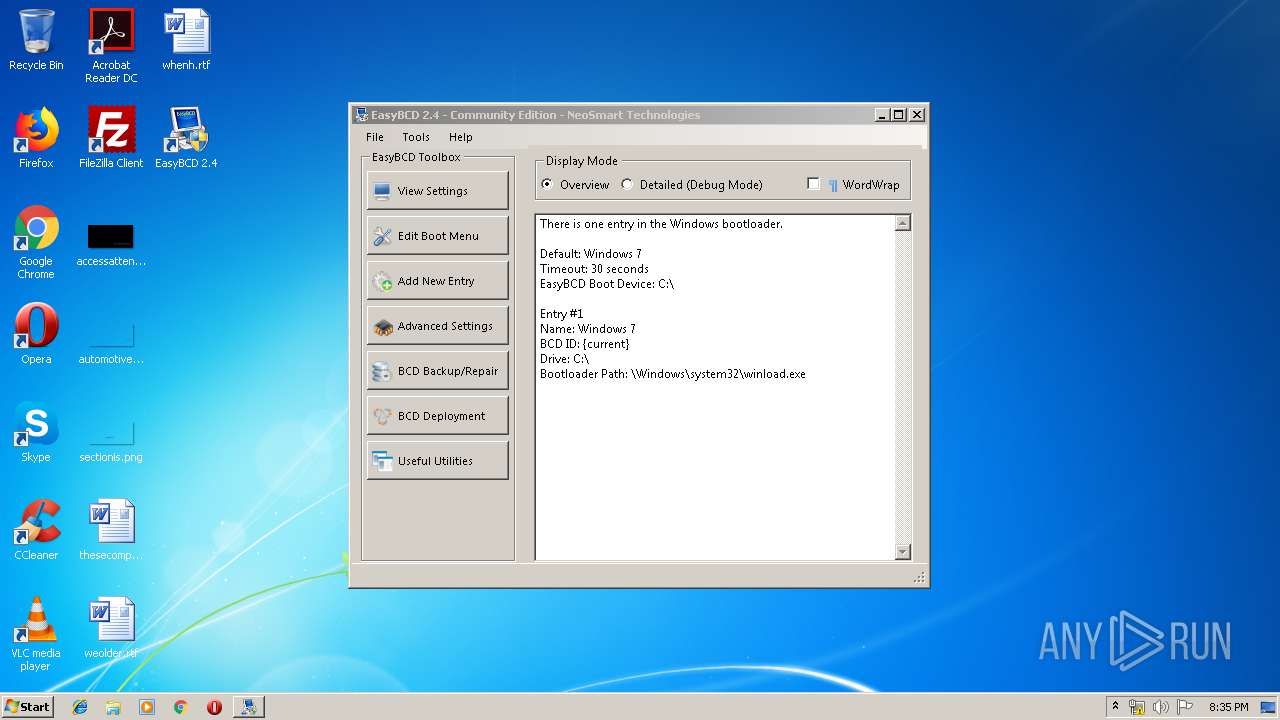The image size is (1280, 720).
Task: Select the Overview display mode
Action: point(575,185)
